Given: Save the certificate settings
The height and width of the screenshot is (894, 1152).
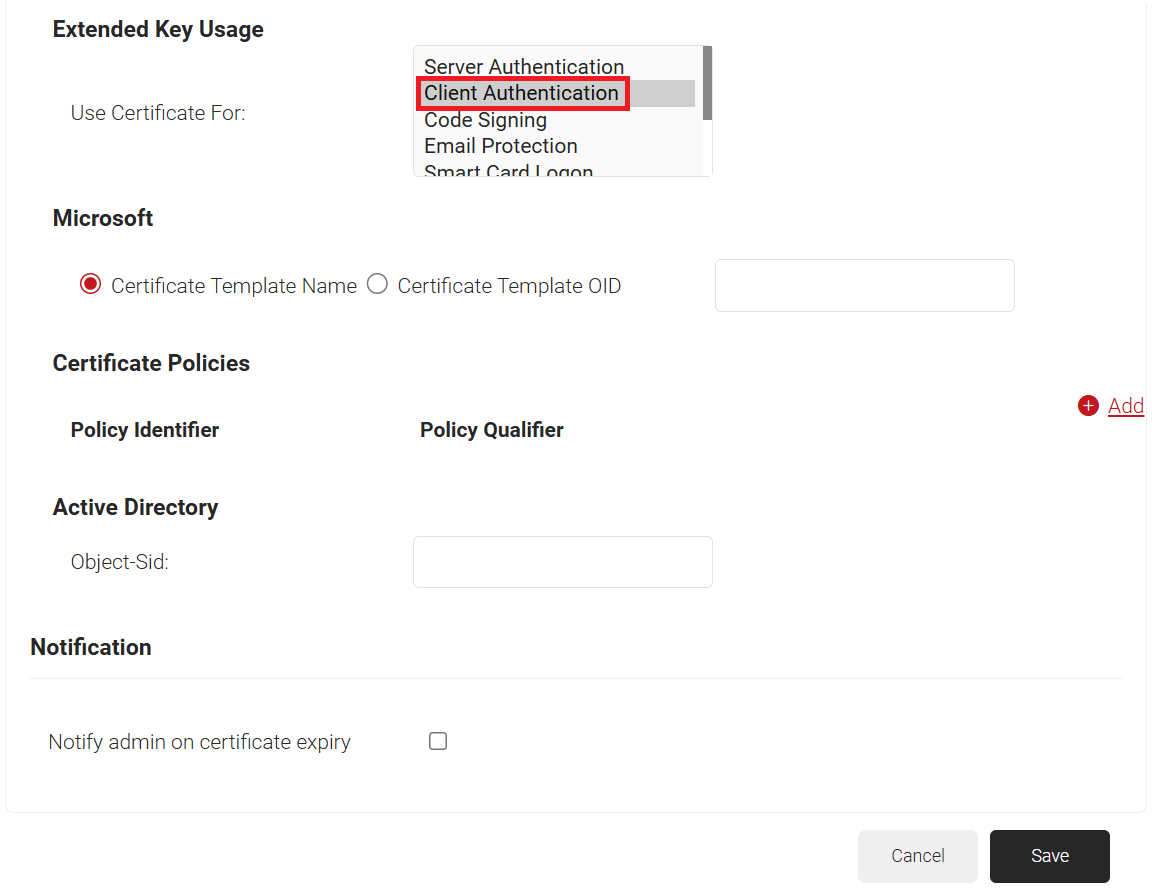Looking at the screenshot, I should 1049,856.
